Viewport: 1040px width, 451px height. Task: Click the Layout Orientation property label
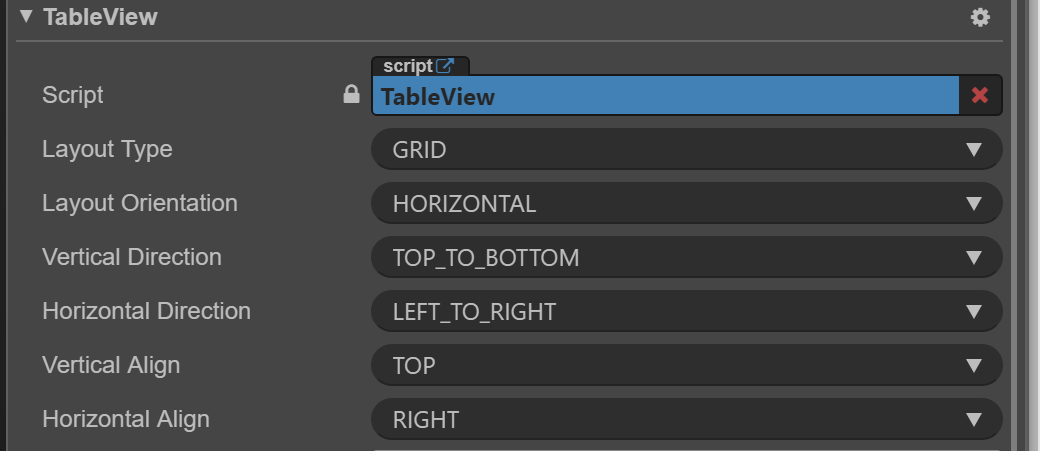140,204
